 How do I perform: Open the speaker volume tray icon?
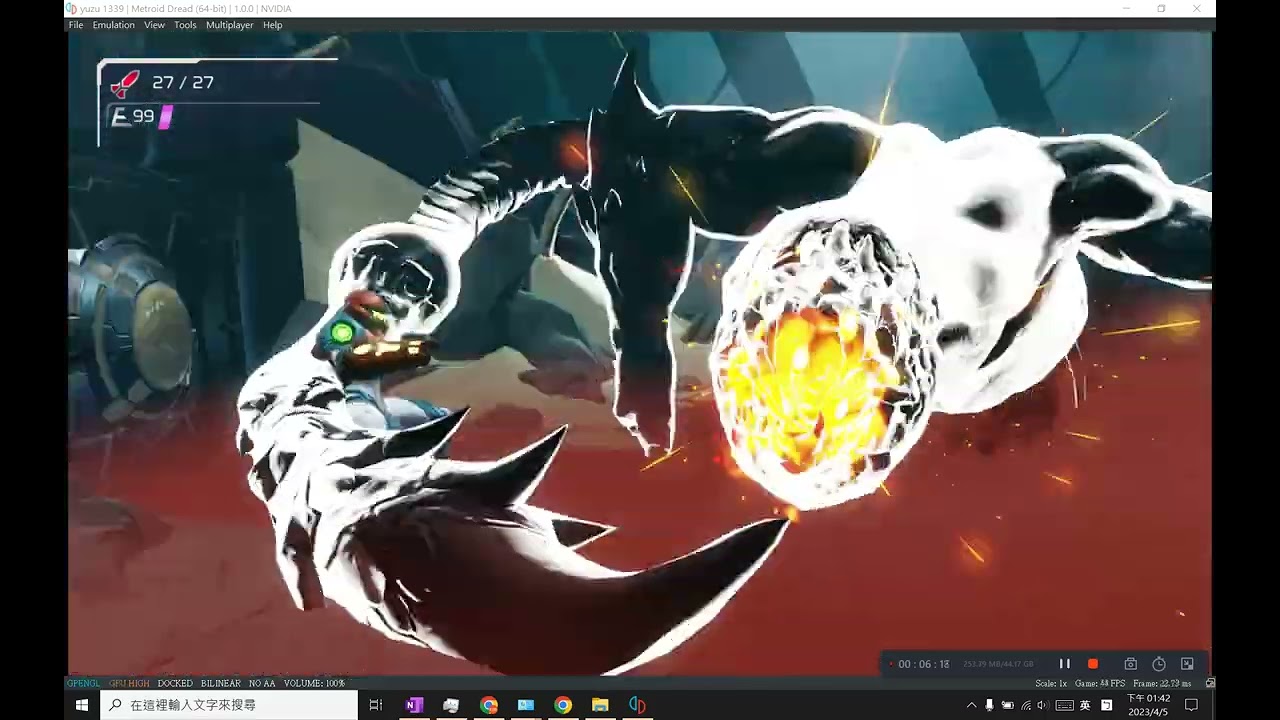click(1043, 705)
